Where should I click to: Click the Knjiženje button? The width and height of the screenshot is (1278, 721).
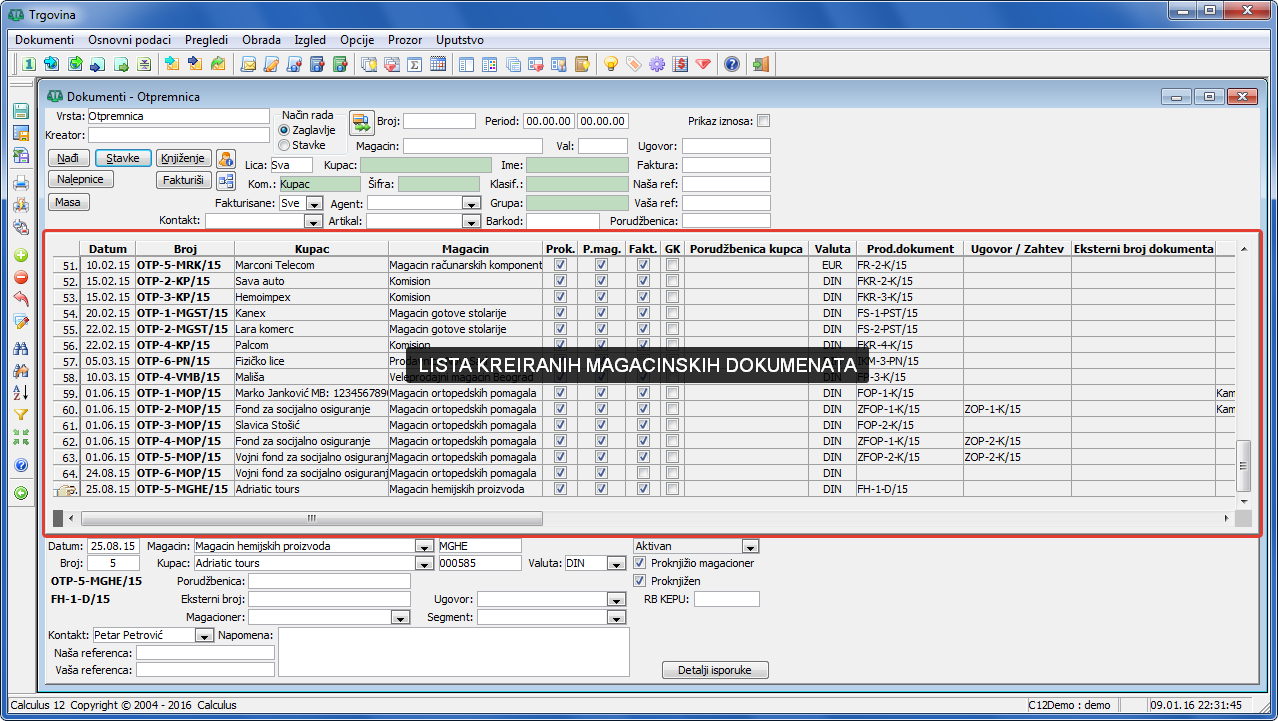point(184,158)
